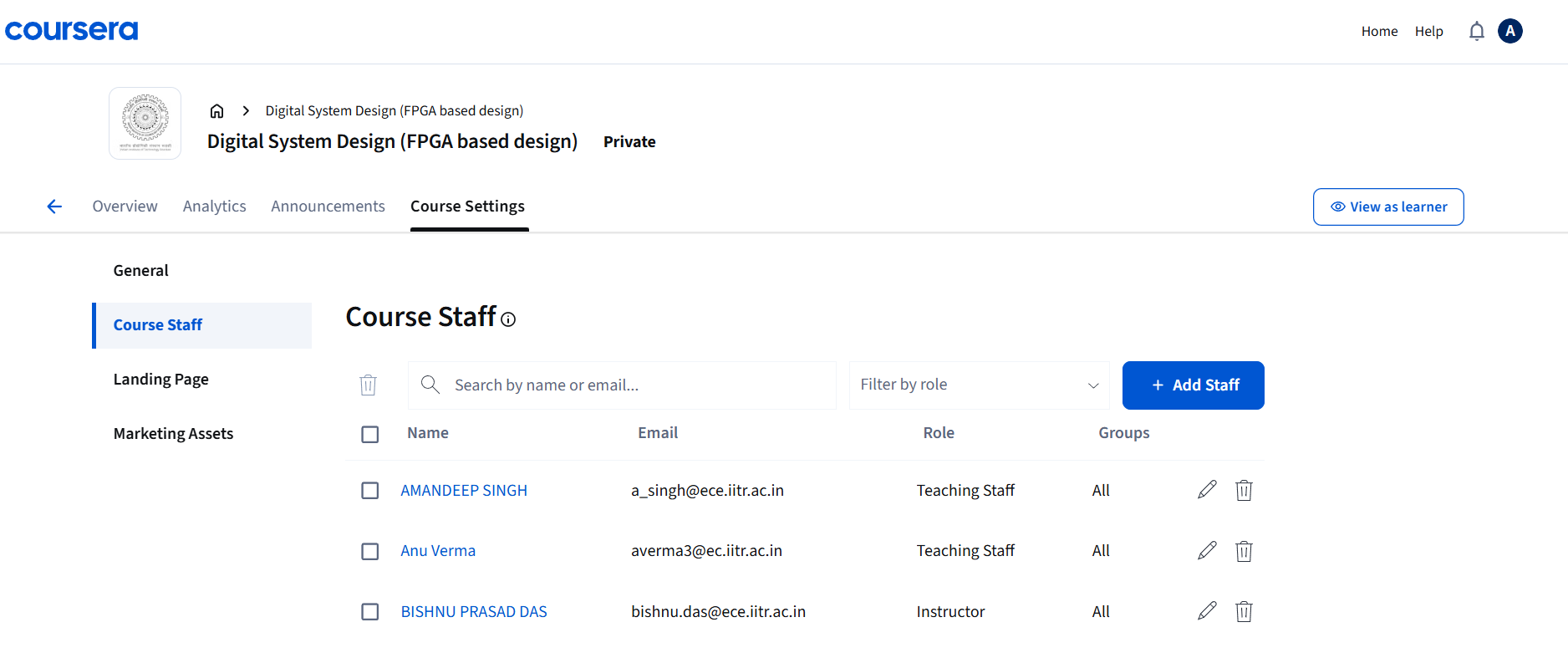Open the Filter by role dropdown

[x=980, y=385]
